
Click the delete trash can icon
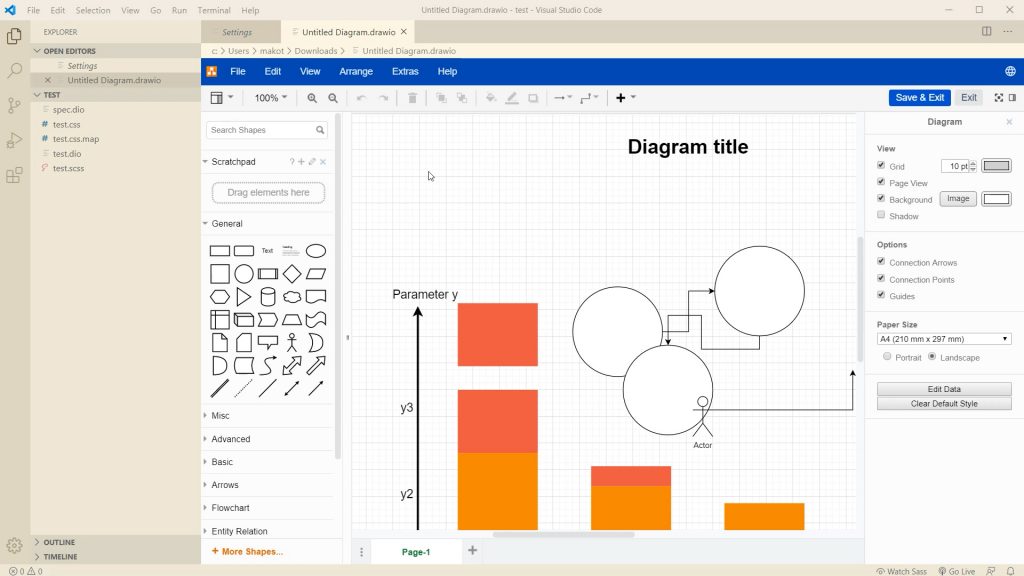[x=412, y=98]
